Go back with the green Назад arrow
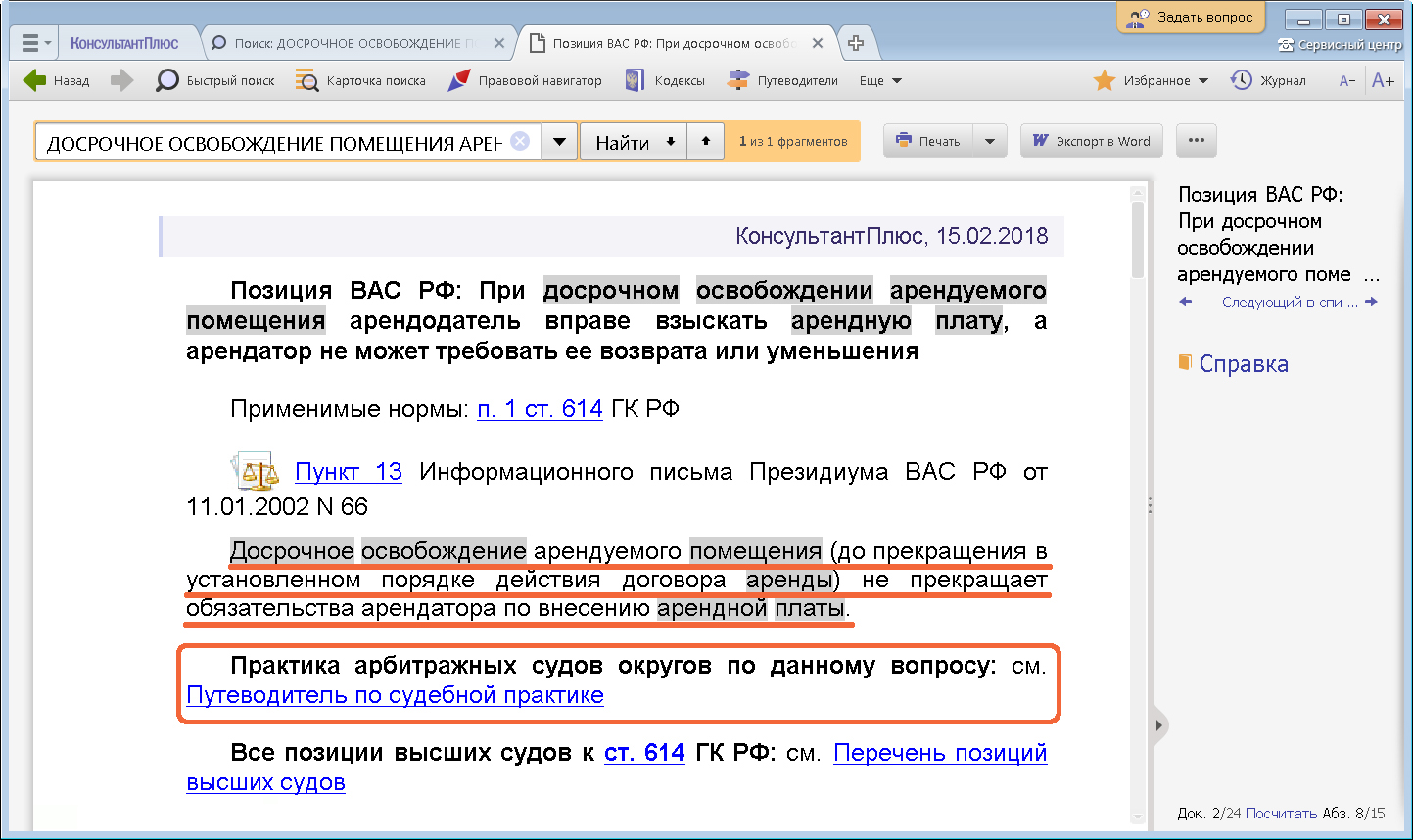The height and width of the screenshot is (840, 1413). pos(56,81)
